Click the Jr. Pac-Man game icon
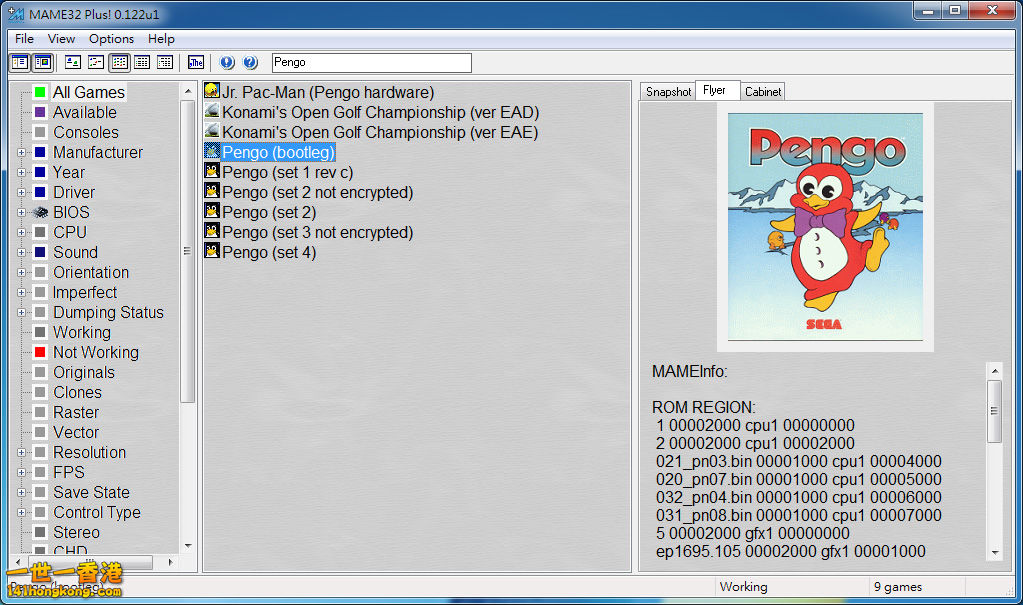The image size is (1023, 605). [x=212, y=92]
